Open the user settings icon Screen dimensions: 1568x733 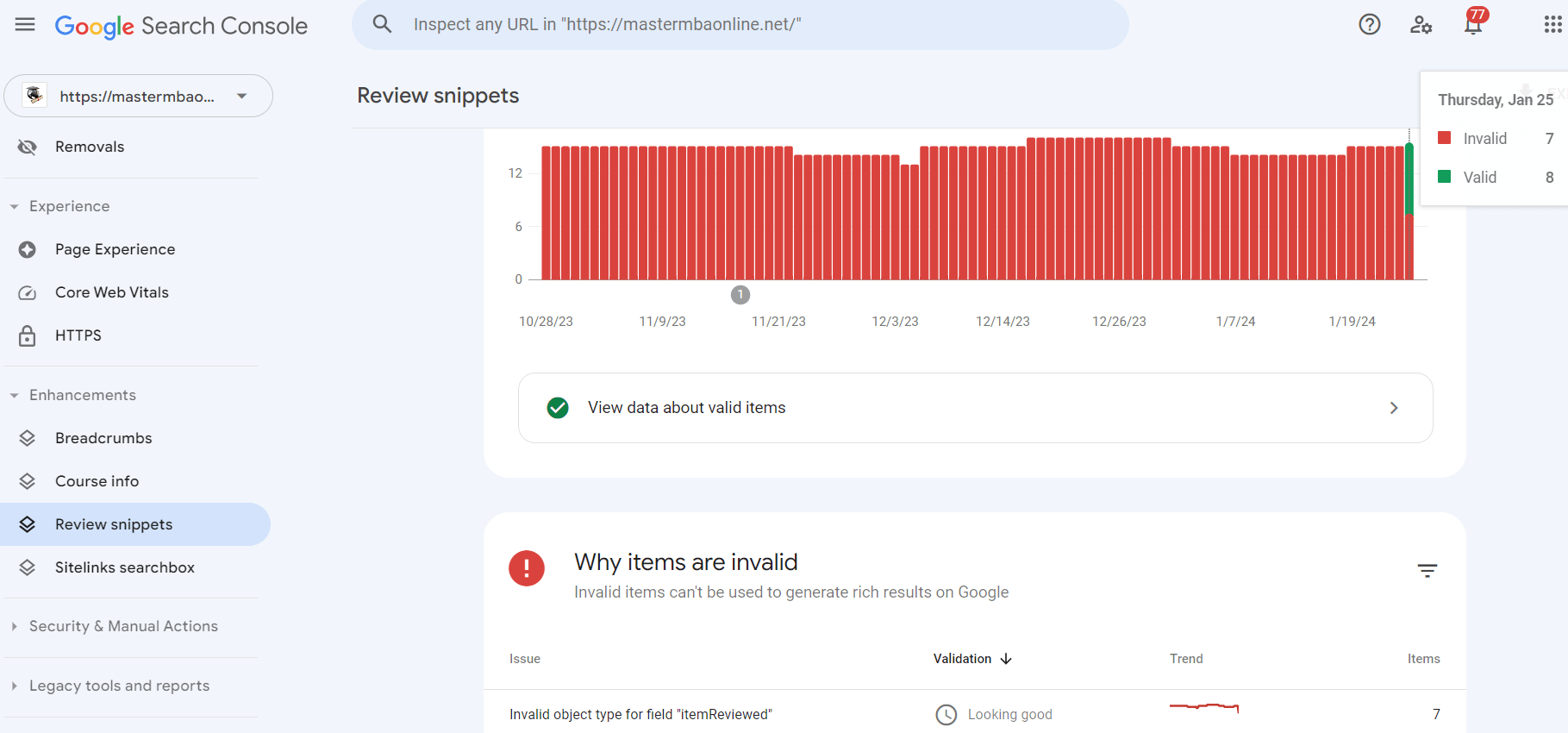(x=1421, y=25)
